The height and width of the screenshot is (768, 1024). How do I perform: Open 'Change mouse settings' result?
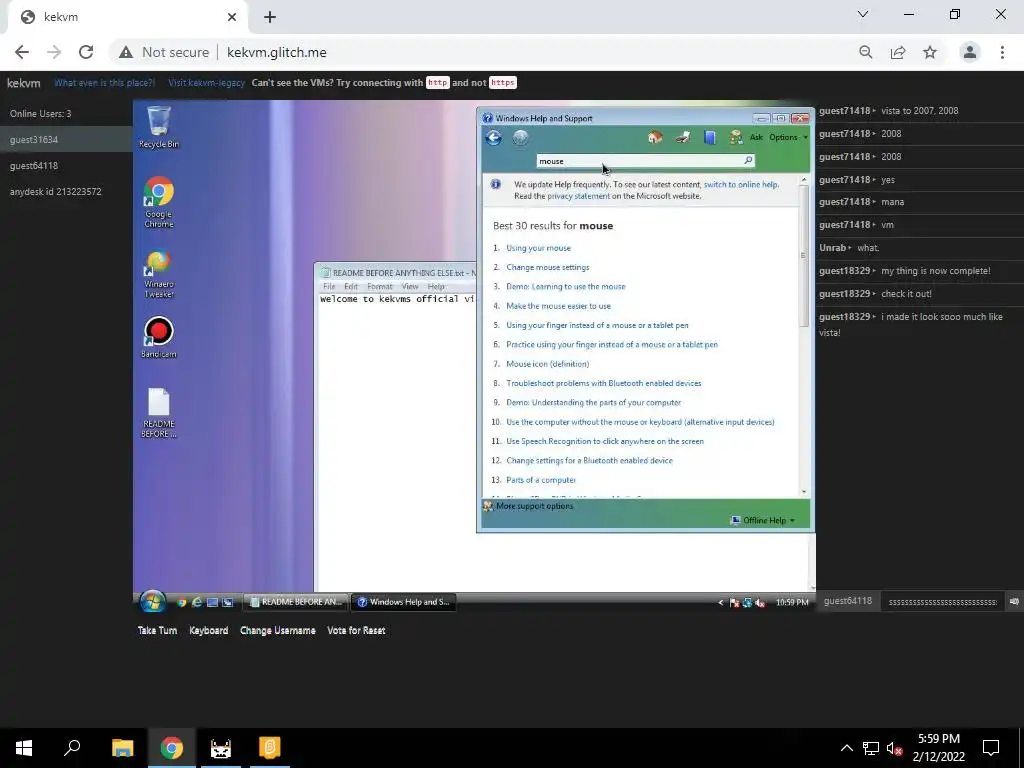pos(547,267)
